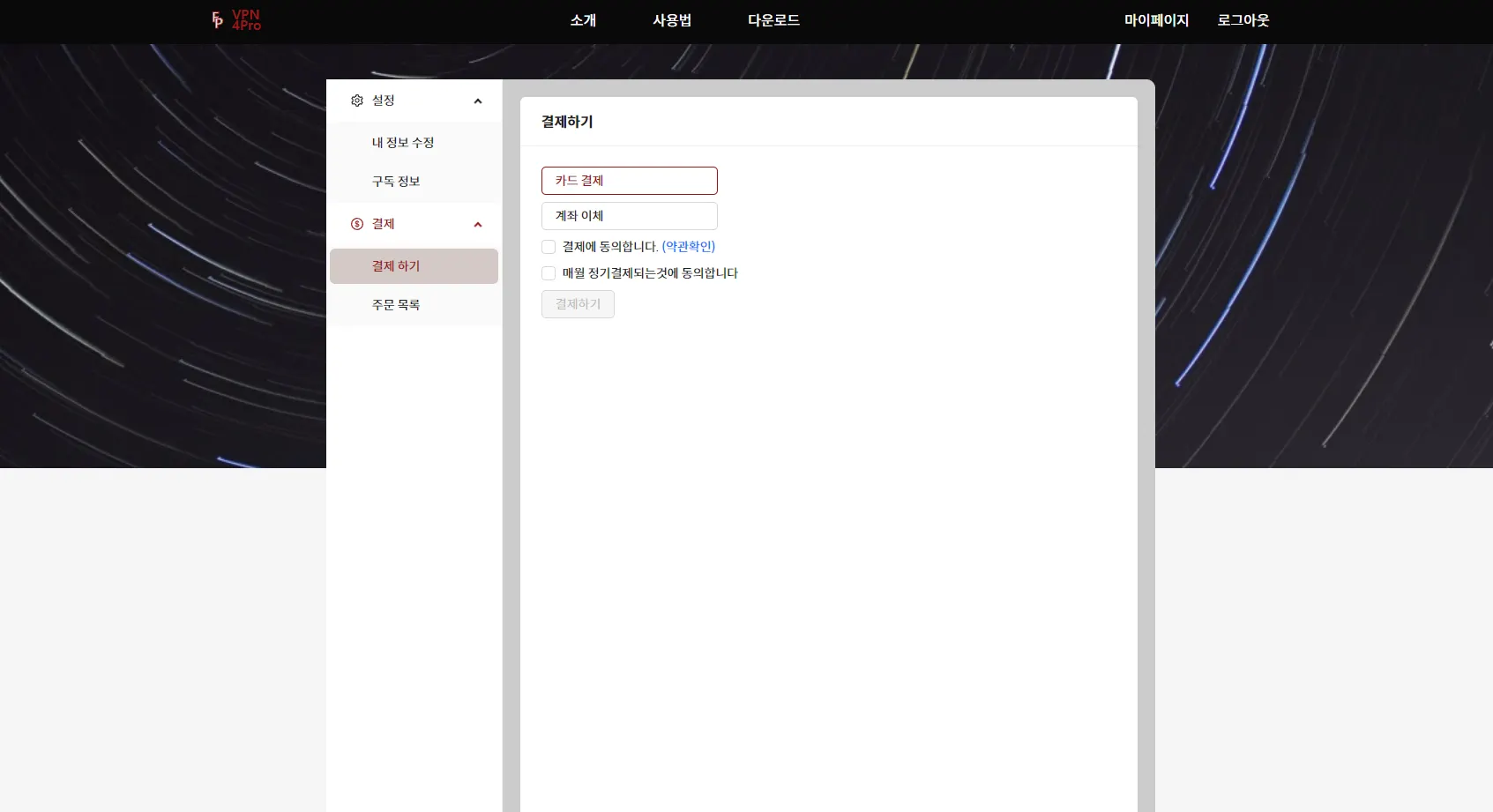
Task: Open 내 정보 수정 in the sidebar
Action: coord(414,143)
